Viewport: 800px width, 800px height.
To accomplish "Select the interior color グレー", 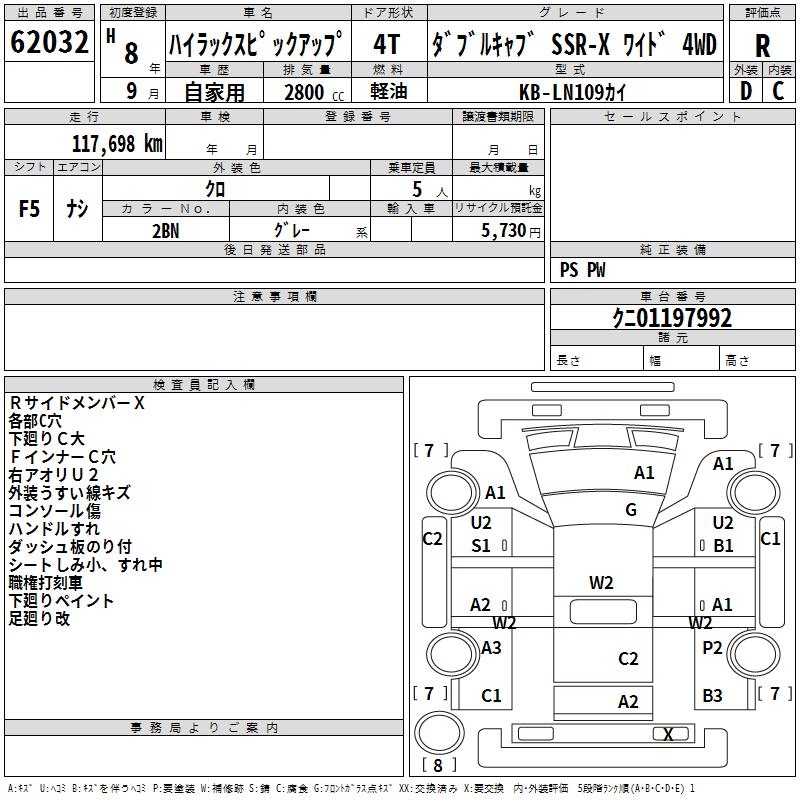I will [x=292, y=230].
